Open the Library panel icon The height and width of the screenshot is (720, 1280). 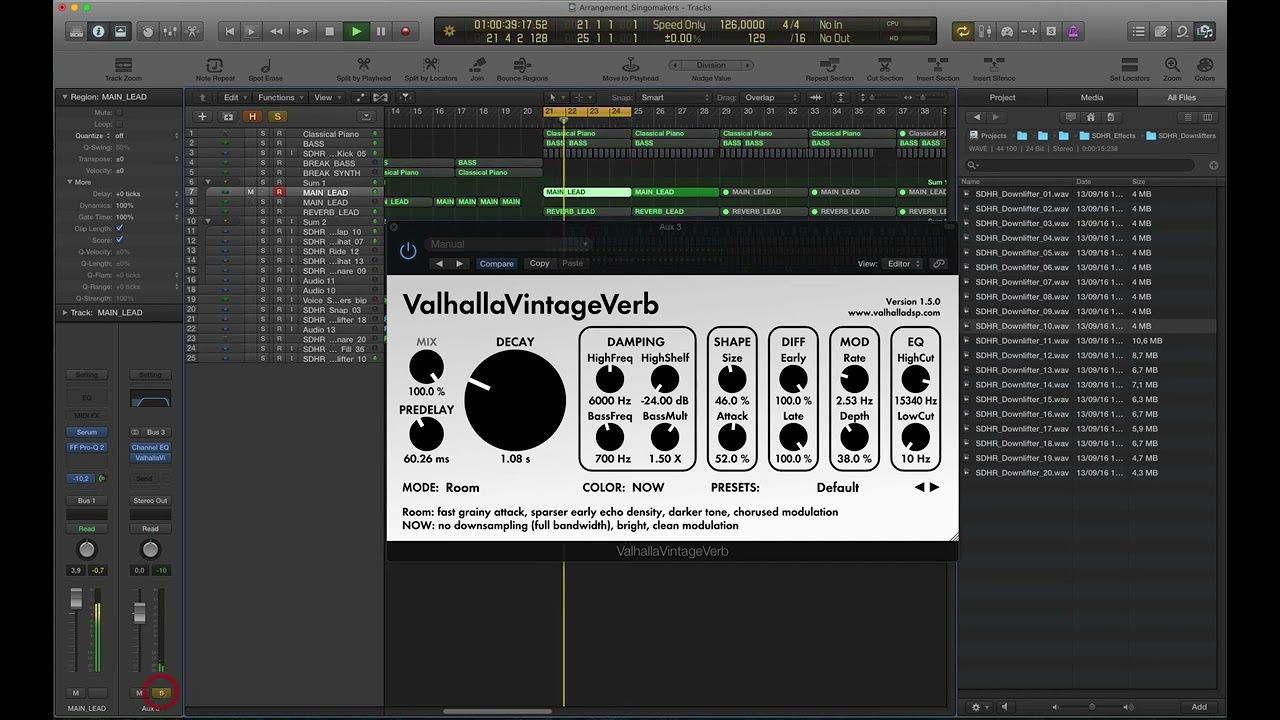tap(76, 31)
